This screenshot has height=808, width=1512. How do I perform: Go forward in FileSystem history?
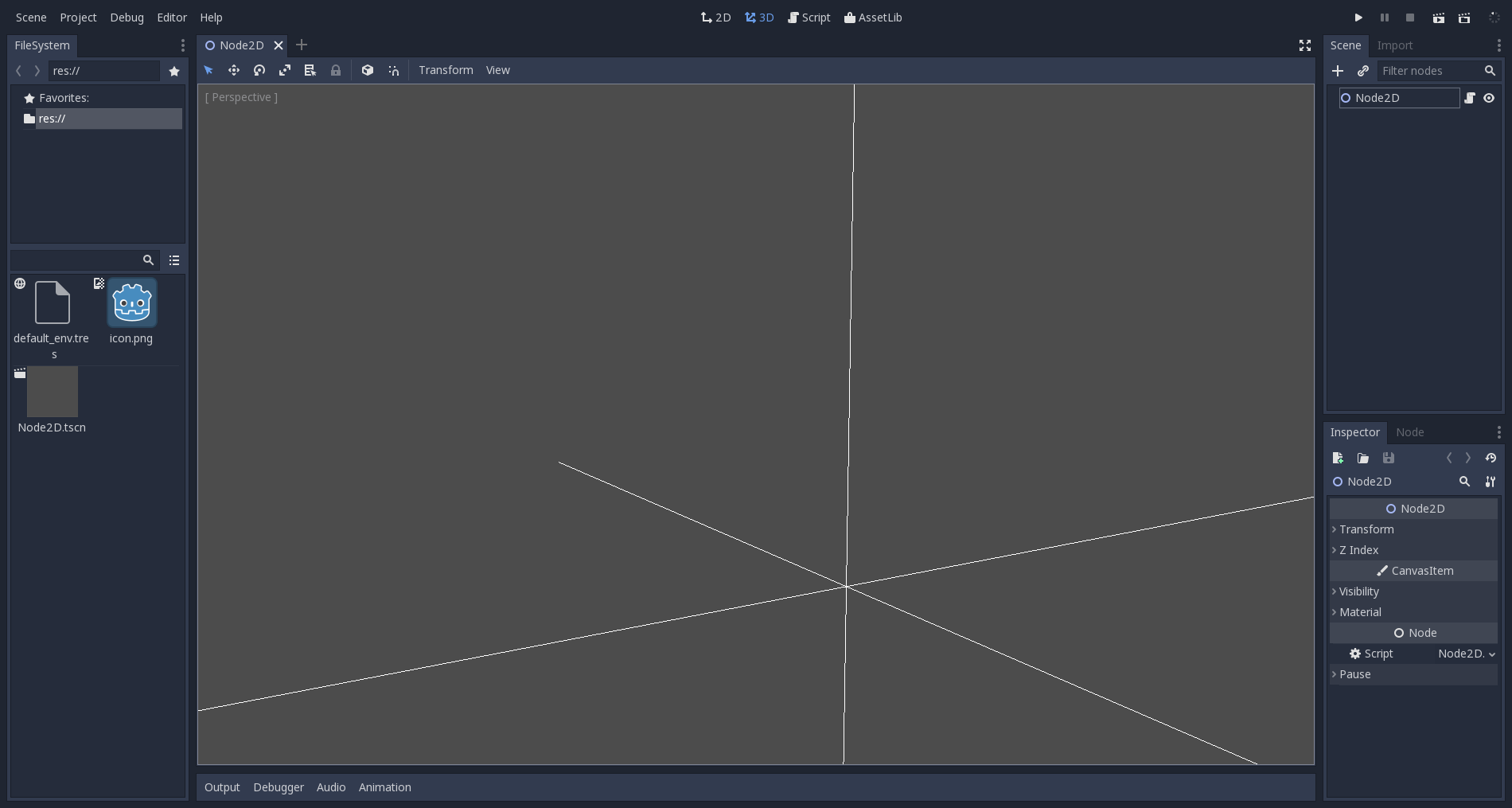(37, 71)
